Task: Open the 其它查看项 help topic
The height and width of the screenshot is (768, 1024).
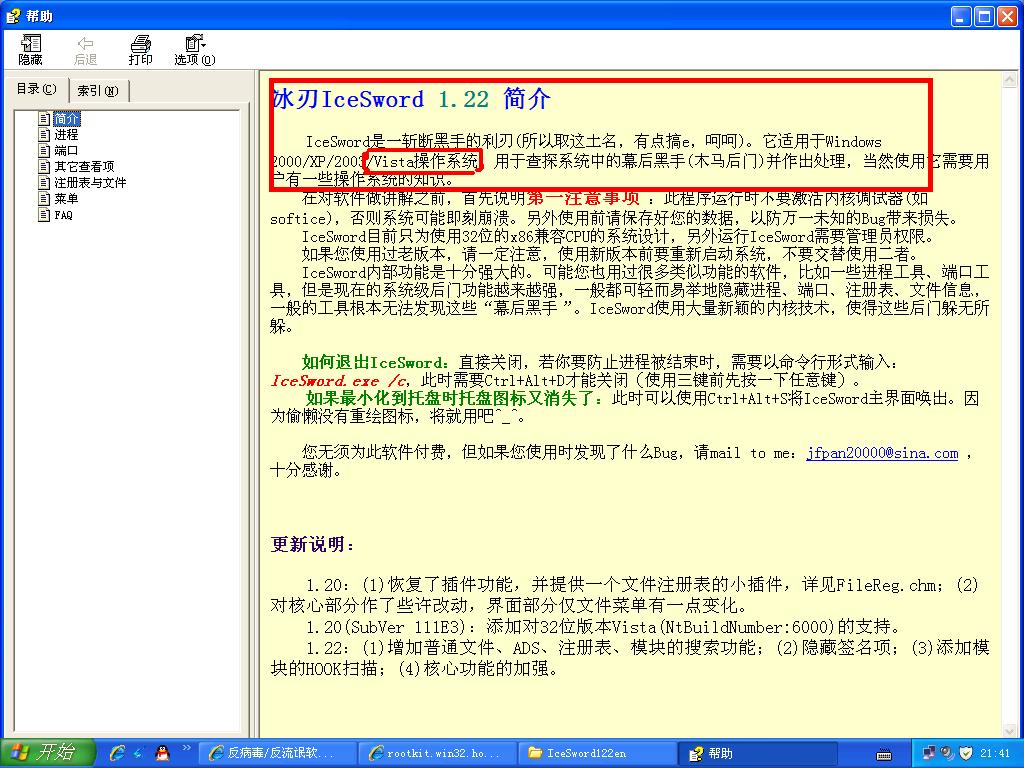Action: tap(84, 167)
